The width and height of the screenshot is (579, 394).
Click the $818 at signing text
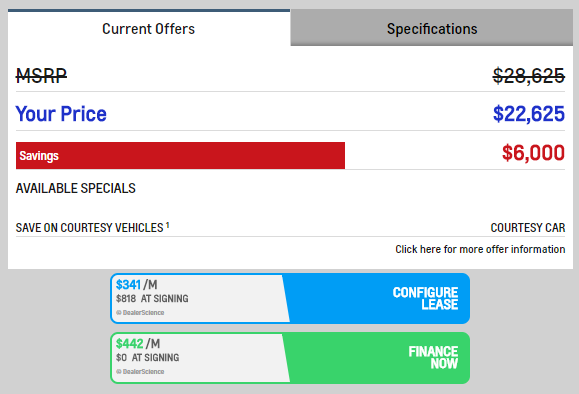[152, 298]
